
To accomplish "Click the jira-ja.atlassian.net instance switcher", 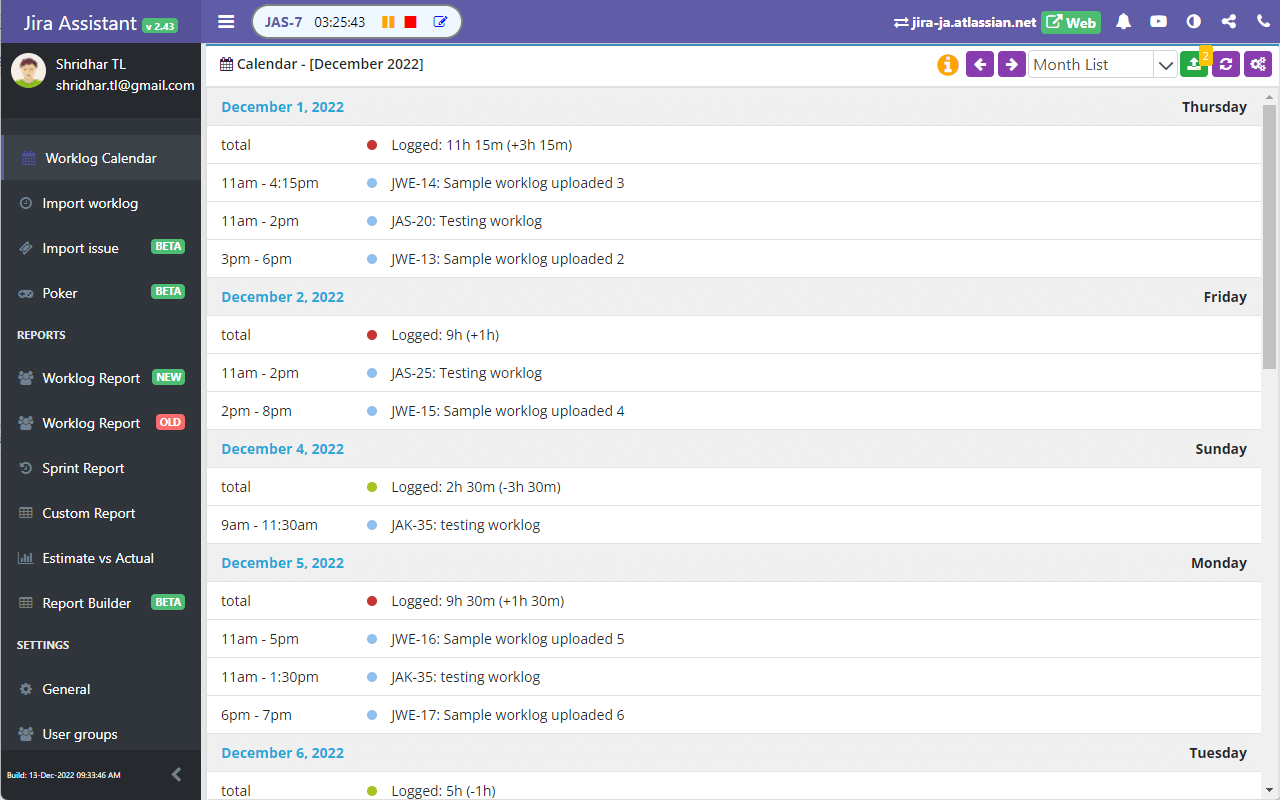I will 965,22.
